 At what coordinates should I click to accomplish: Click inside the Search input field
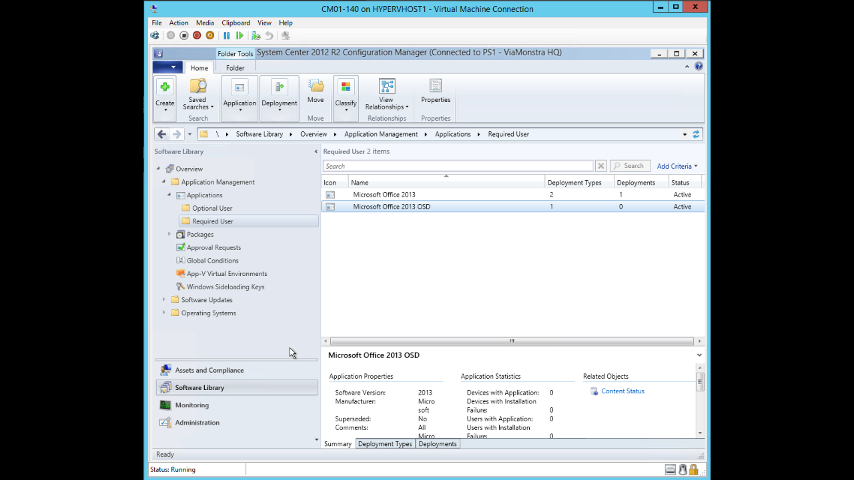[x=458, y=166]
